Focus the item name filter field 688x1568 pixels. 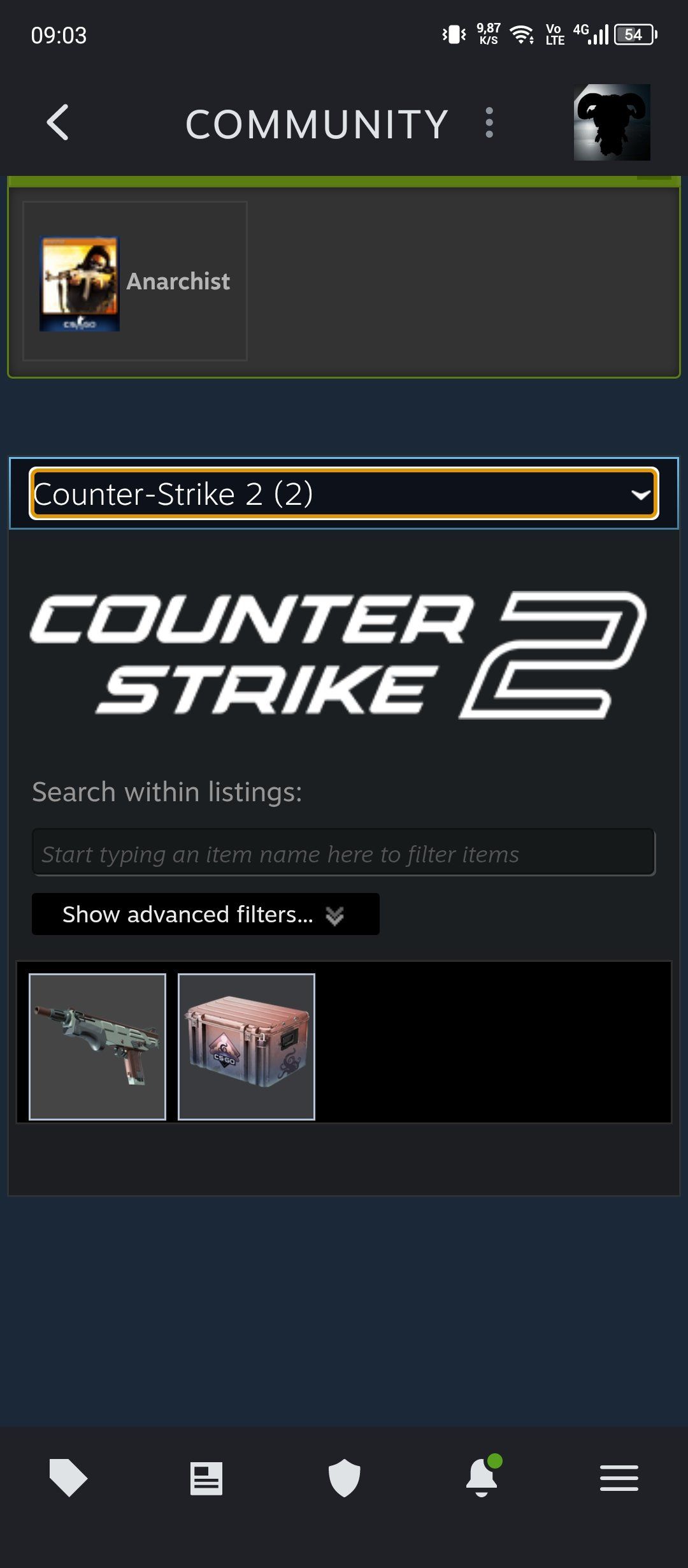tap(344, 853)
